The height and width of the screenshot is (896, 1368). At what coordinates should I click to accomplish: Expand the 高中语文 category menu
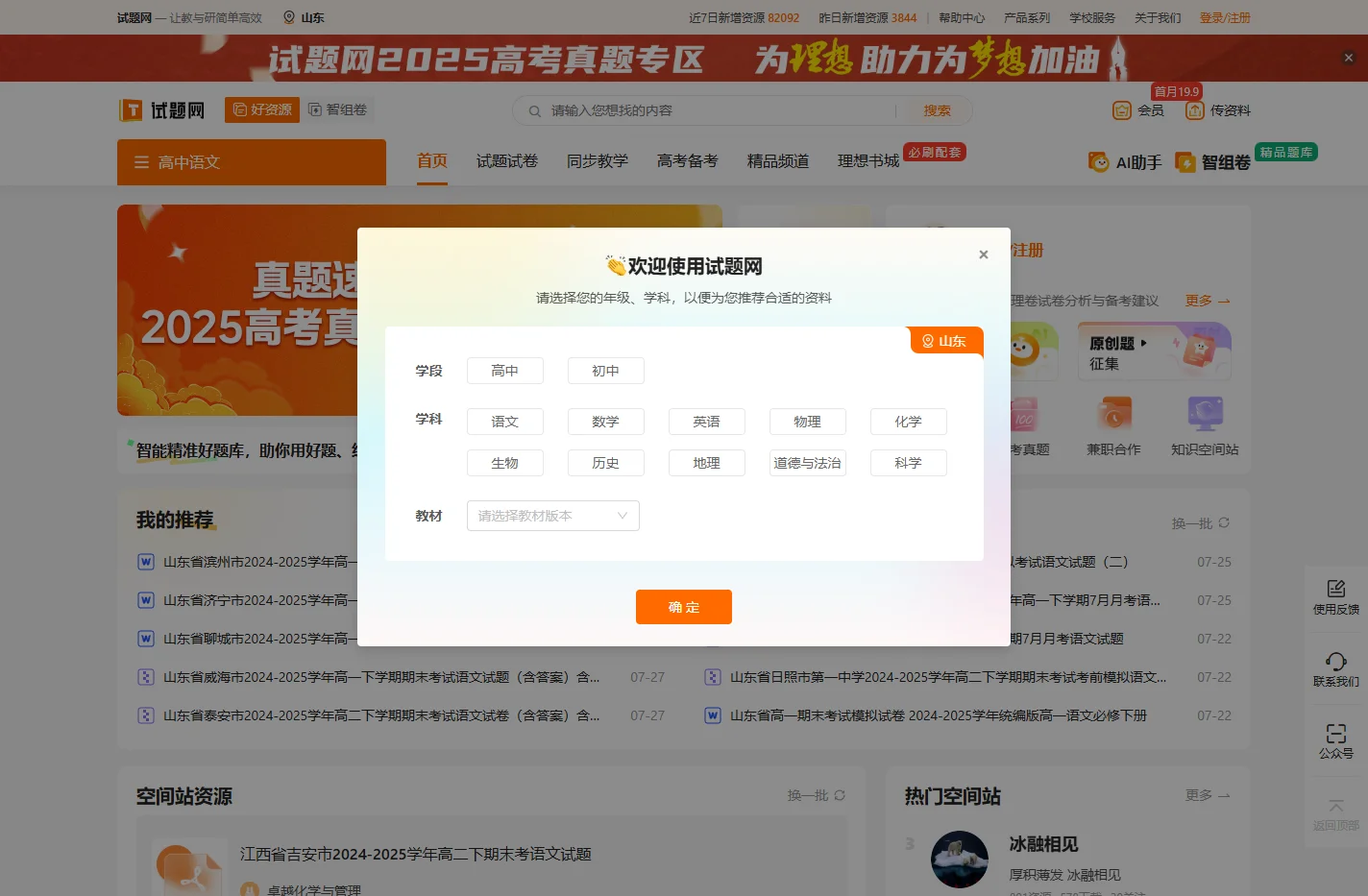252,162
